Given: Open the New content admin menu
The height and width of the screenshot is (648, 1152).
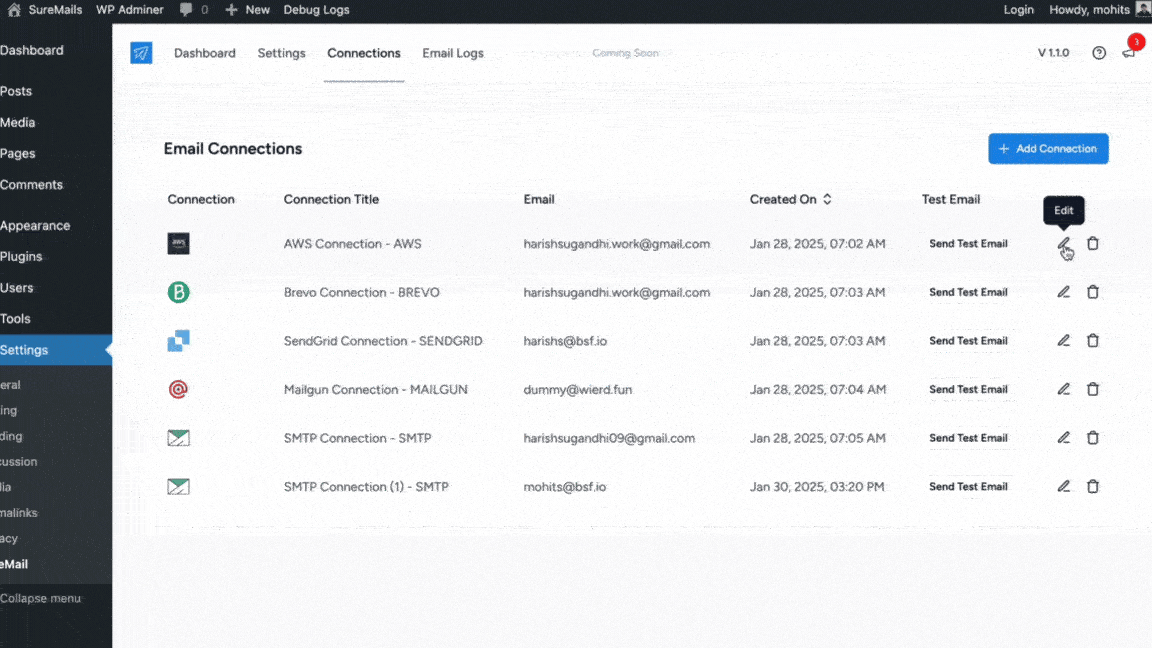Looking at the screenshot, I should point(247,10).
